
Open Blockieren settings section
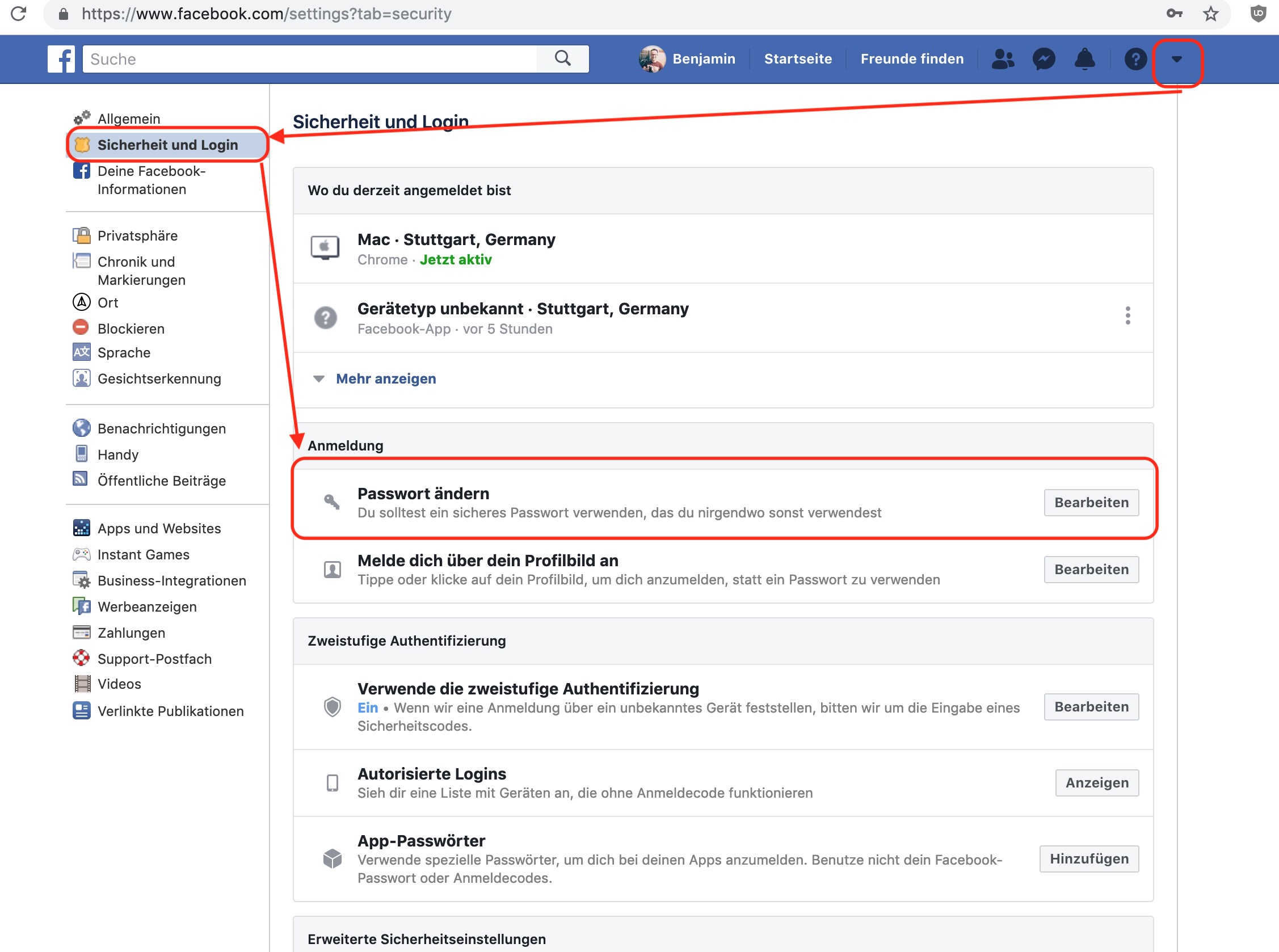pos(131,328)
